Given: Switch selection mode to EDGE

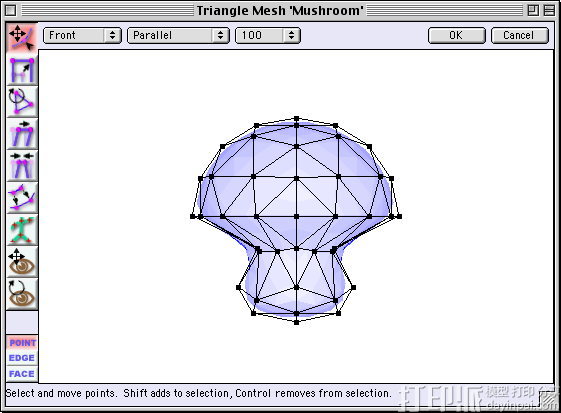Looking at the screenshot, I should pyautogui.click(x=22, y=358).
